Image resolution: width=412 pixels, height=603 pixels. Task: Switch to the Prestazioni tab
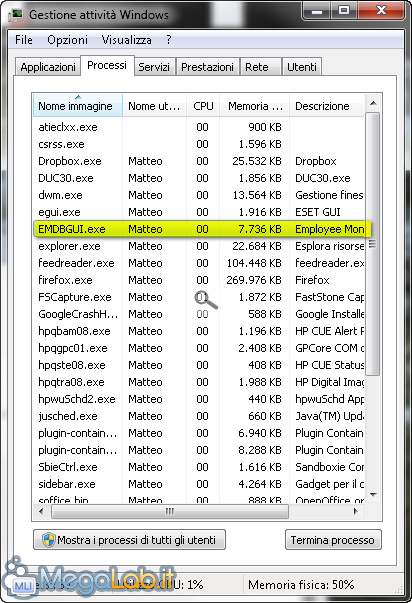(207, 67)
